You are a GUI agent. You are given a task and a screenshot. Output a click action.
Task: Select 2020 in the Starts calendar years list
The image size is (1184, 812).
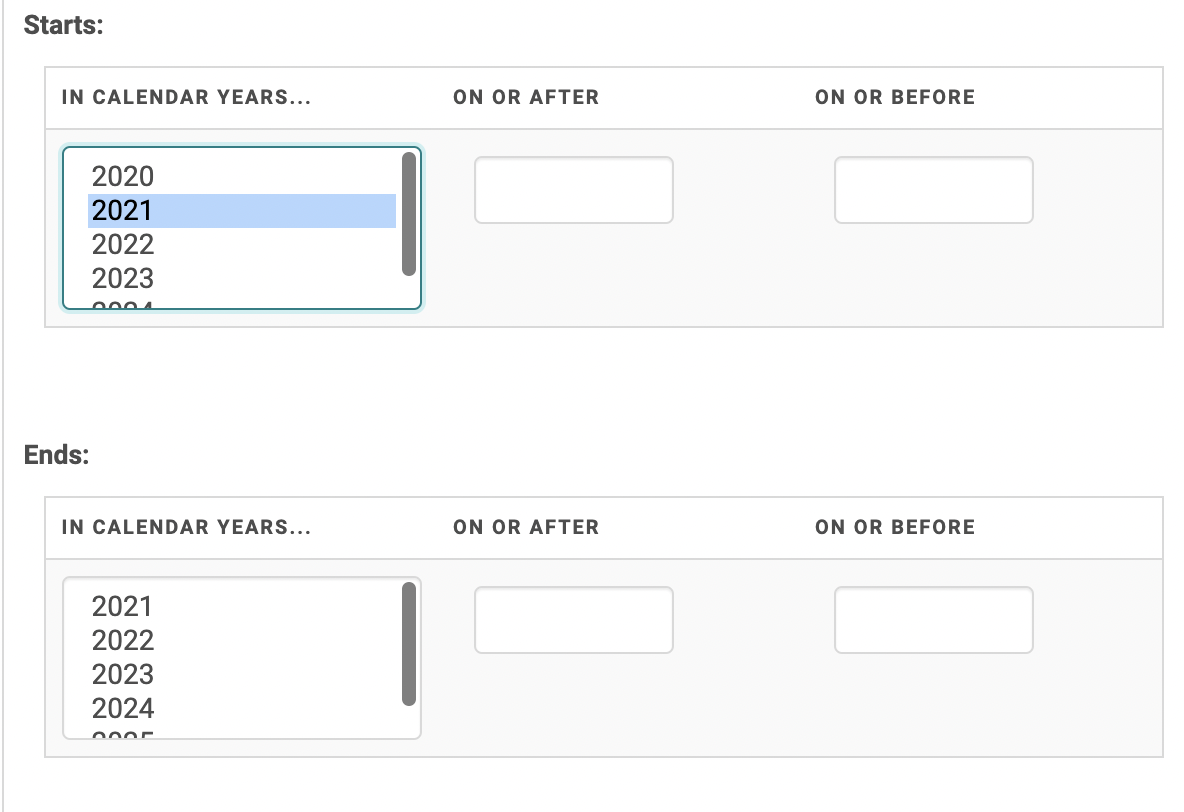tap(123, 177)
